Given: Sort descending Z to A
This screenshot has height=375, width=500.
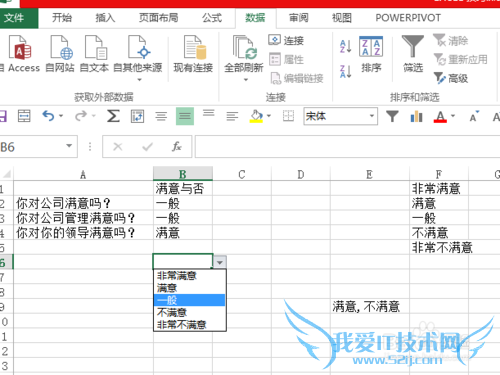Looking at the screenshot, I should (346, 71).
